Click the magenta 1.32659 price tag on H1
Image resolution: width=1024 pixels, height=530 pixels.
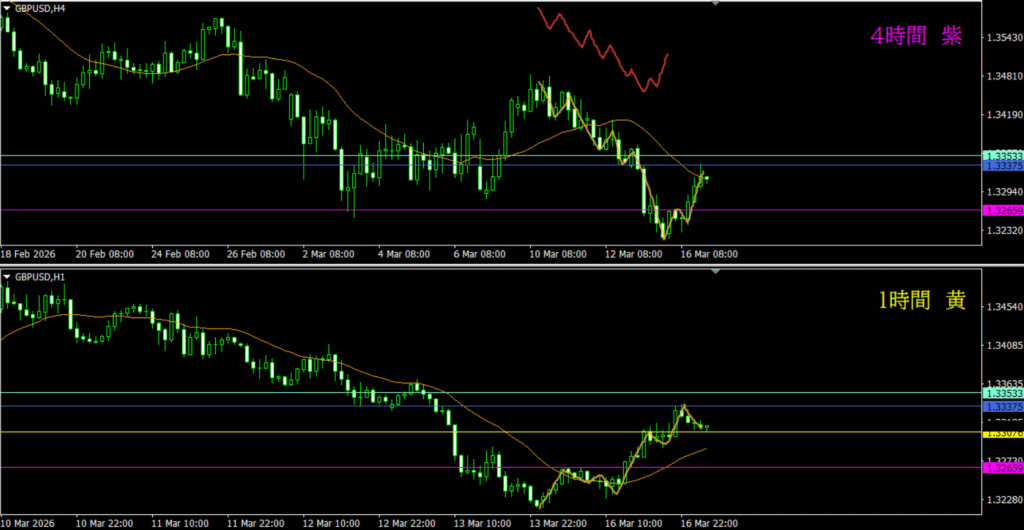coord(1003,468)
